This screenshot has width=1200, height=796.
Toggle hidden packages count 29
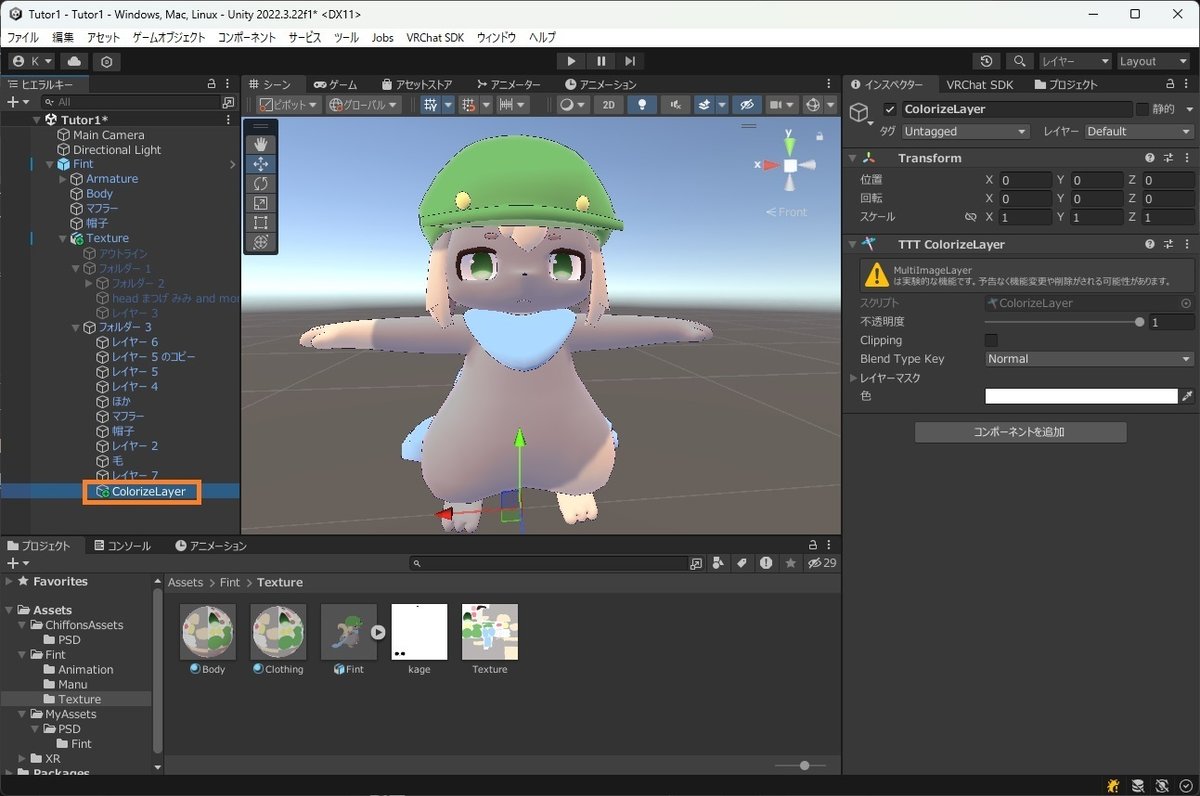[x=822, y=564]
